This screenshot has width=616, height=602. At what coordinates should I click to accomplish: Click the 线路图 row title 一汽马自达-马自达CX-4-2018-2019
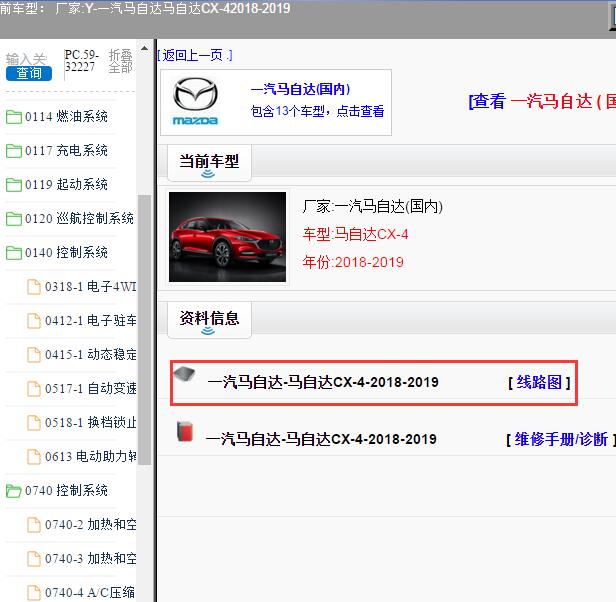click(x=323, y=382)
